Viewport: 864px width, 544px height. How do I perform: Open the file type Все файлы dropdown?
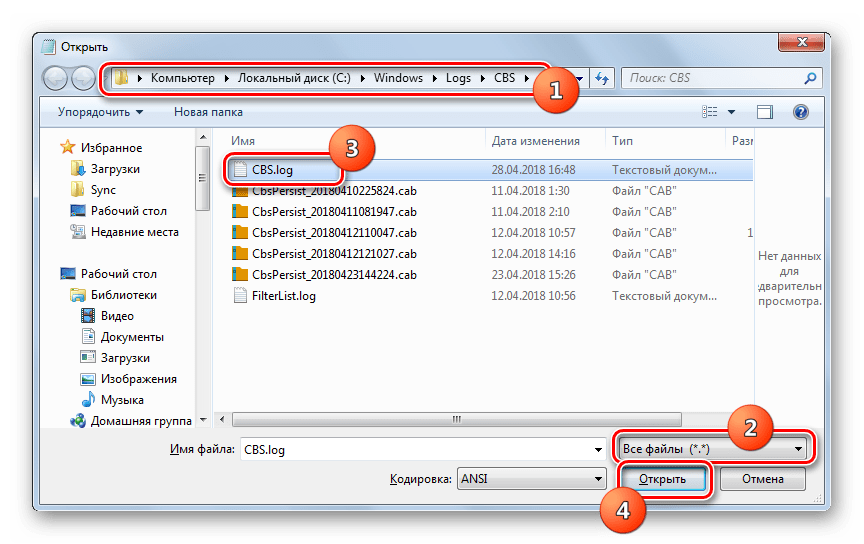[x=712, y=449]
